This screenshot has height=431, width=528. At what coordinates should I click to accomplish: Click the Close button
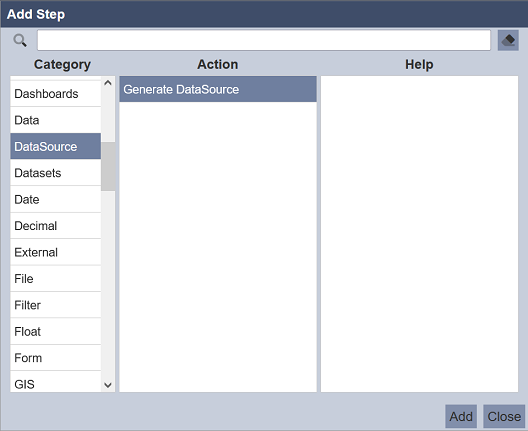click(x=504, y=417)
